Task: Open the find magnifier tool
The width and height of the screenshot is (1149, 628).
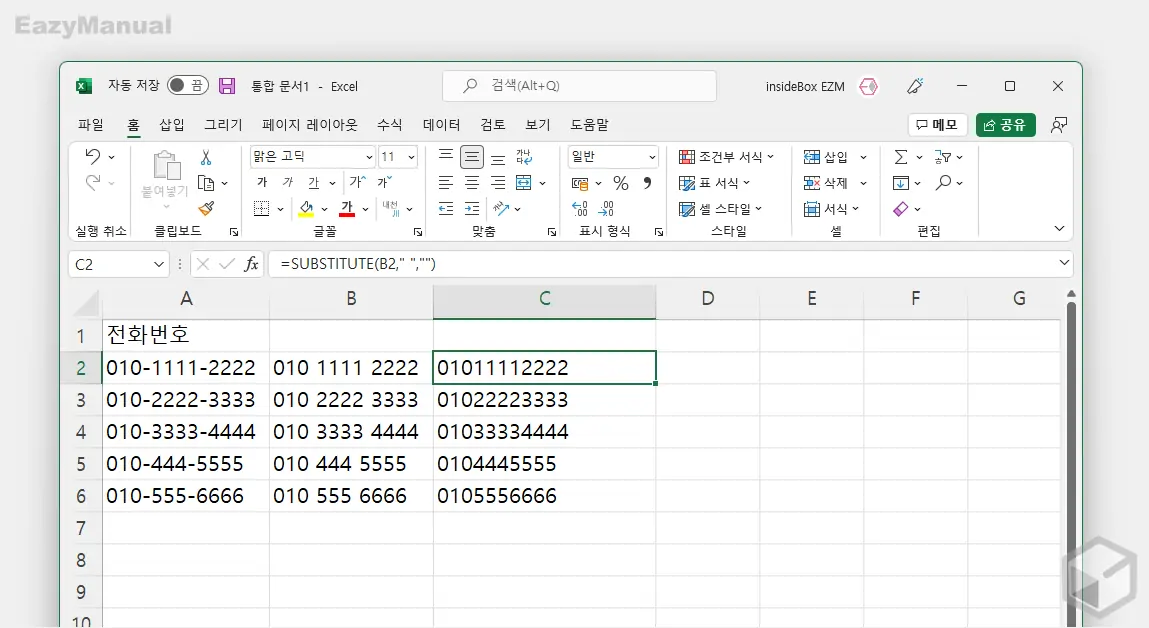Action: 944,183
